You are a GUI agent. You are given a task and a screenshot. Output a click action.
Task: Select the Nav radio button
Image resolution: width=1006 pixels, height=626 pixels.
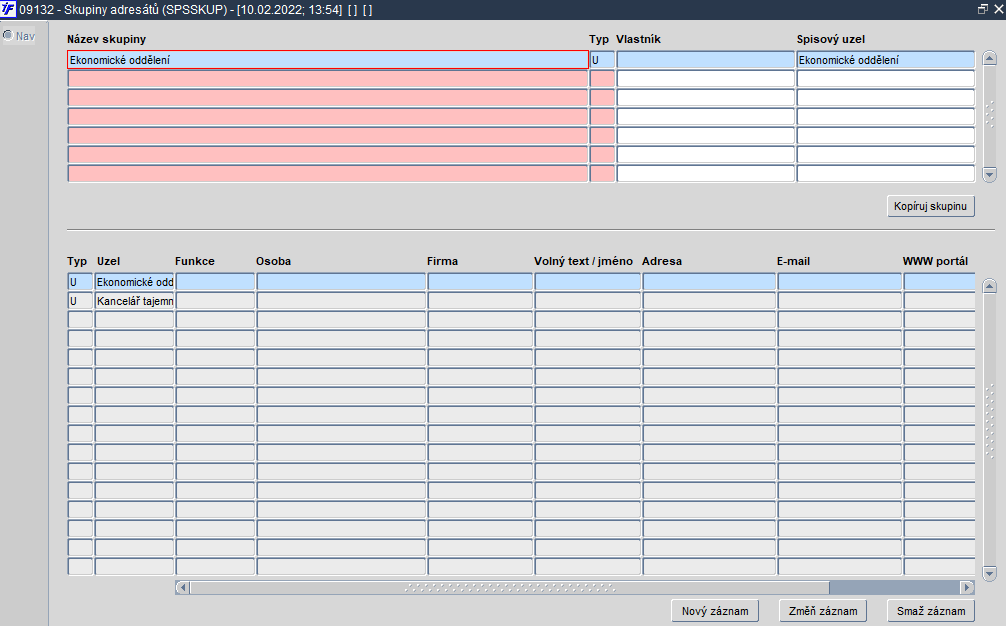[8, 35]
